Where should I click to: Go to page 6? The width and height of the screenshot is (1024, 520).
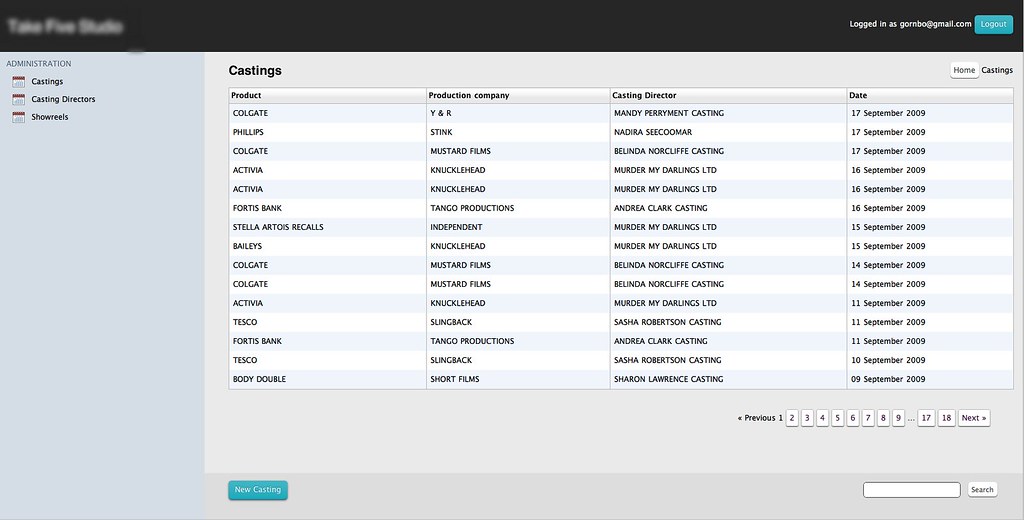852,418
